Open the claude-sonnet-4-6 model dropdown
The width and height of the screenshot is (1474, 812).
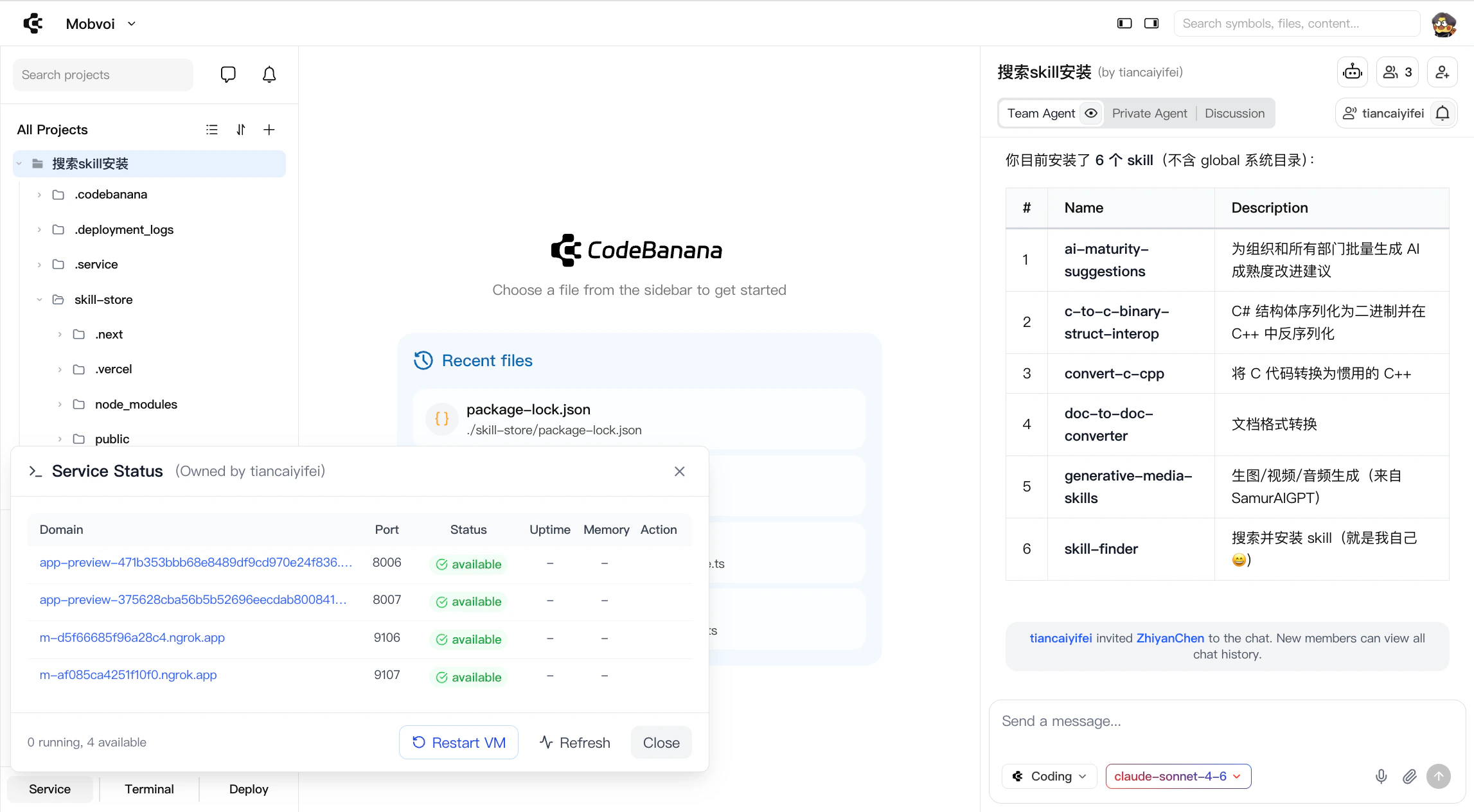[x=1178, y=776]
